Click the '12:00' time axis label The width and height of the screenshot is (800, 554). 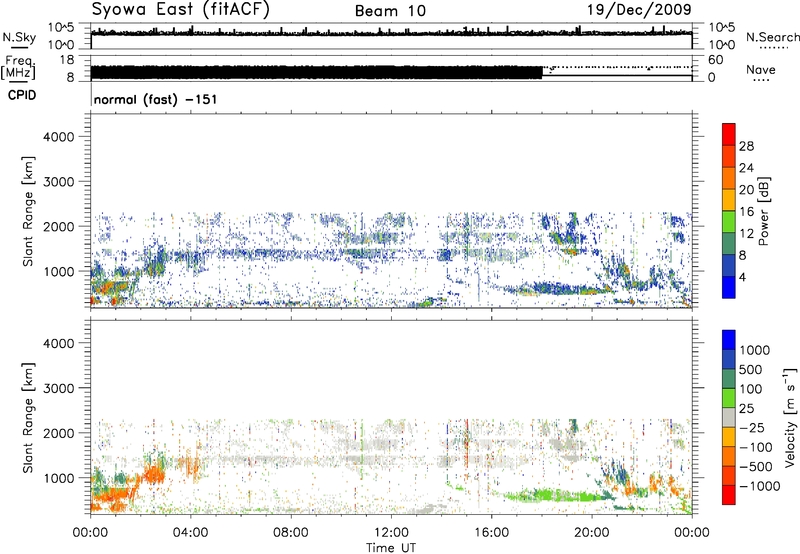click(391, 533)
